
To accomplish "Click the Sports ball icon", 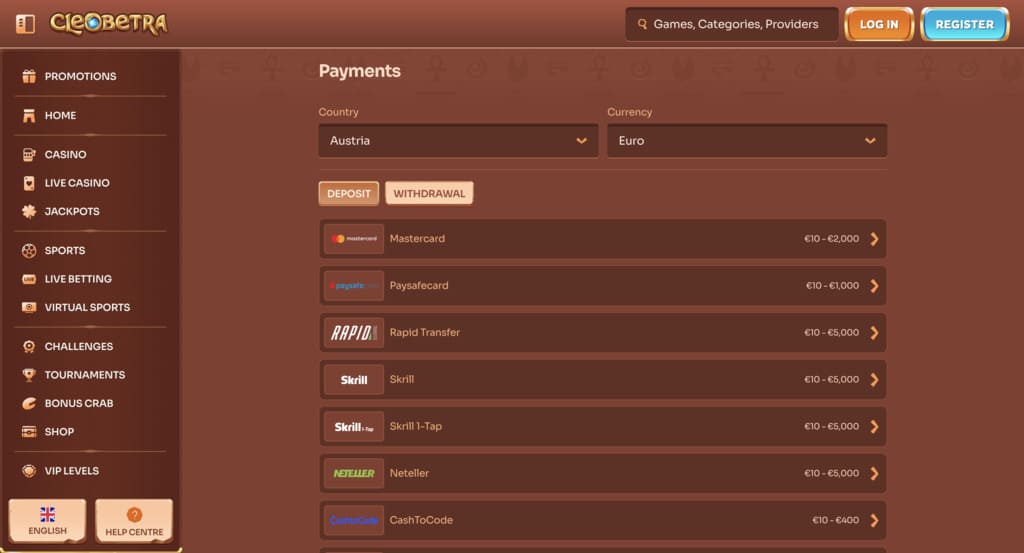I will point(29,251).
